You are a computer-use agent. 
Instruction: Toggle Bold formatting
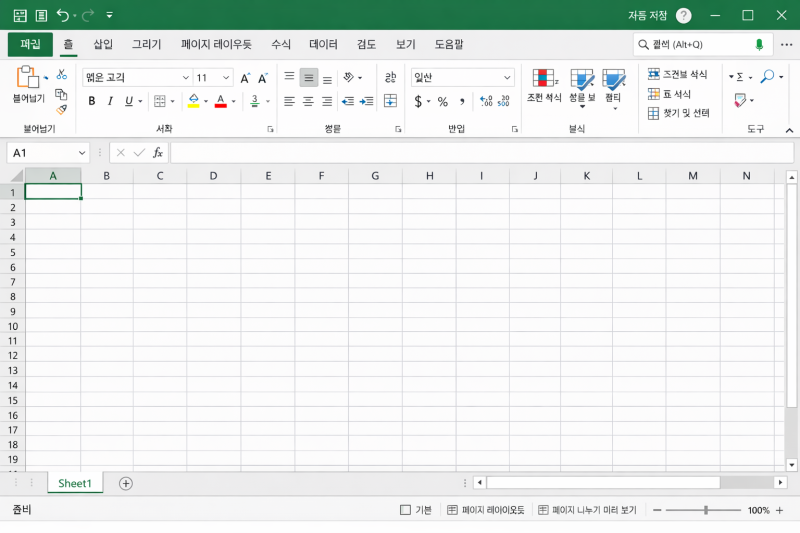click(92, 101)
